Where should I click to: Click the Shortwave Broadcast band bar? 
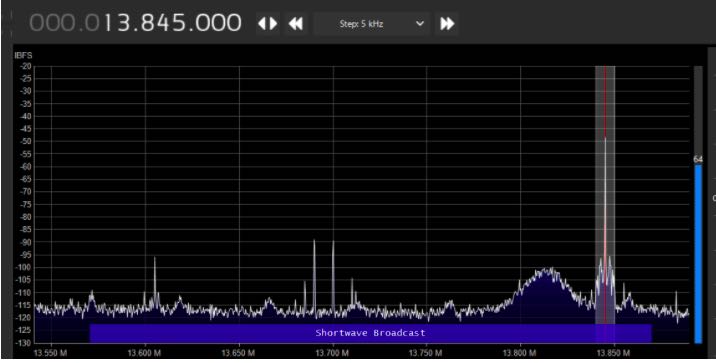pos(370,333)
